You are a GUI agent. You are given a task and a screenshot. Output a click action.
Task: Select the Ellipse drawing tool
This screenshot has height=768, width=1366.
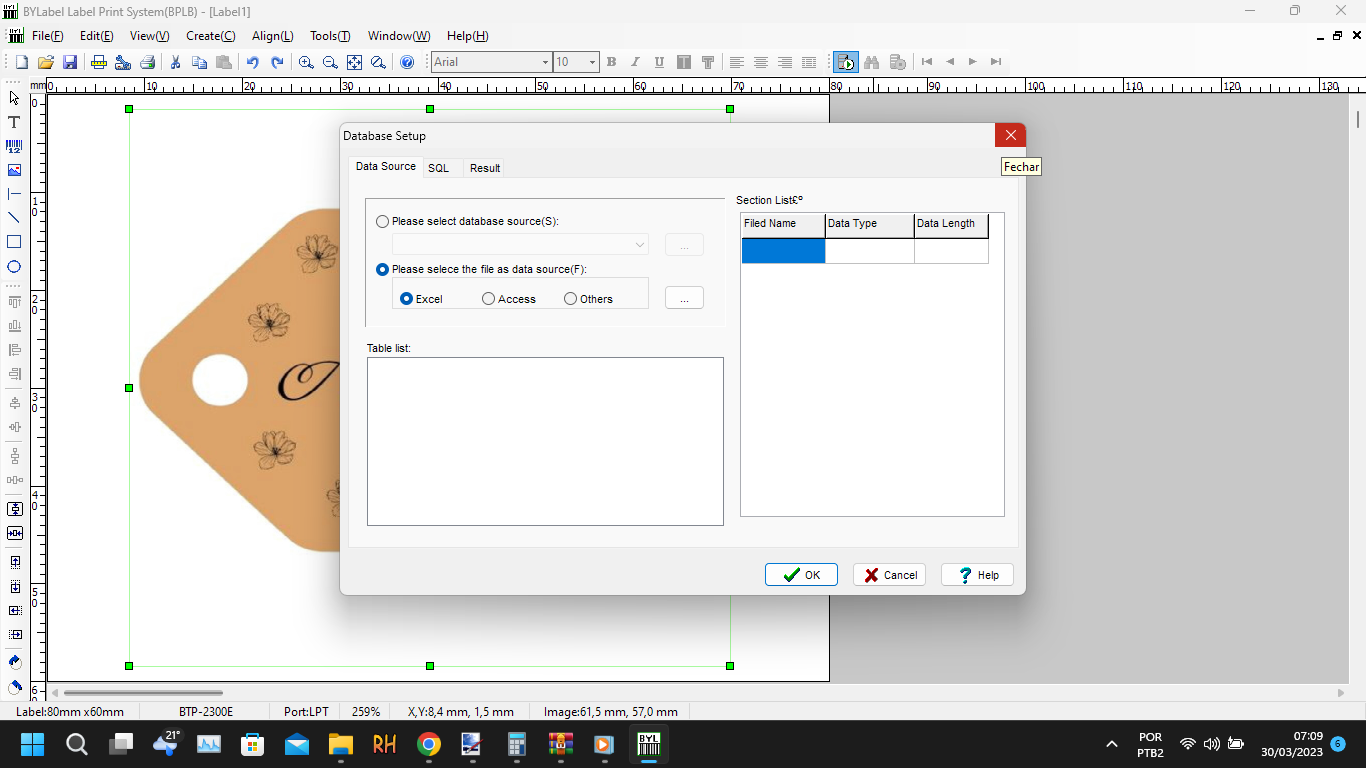click(x=14, y=267)
